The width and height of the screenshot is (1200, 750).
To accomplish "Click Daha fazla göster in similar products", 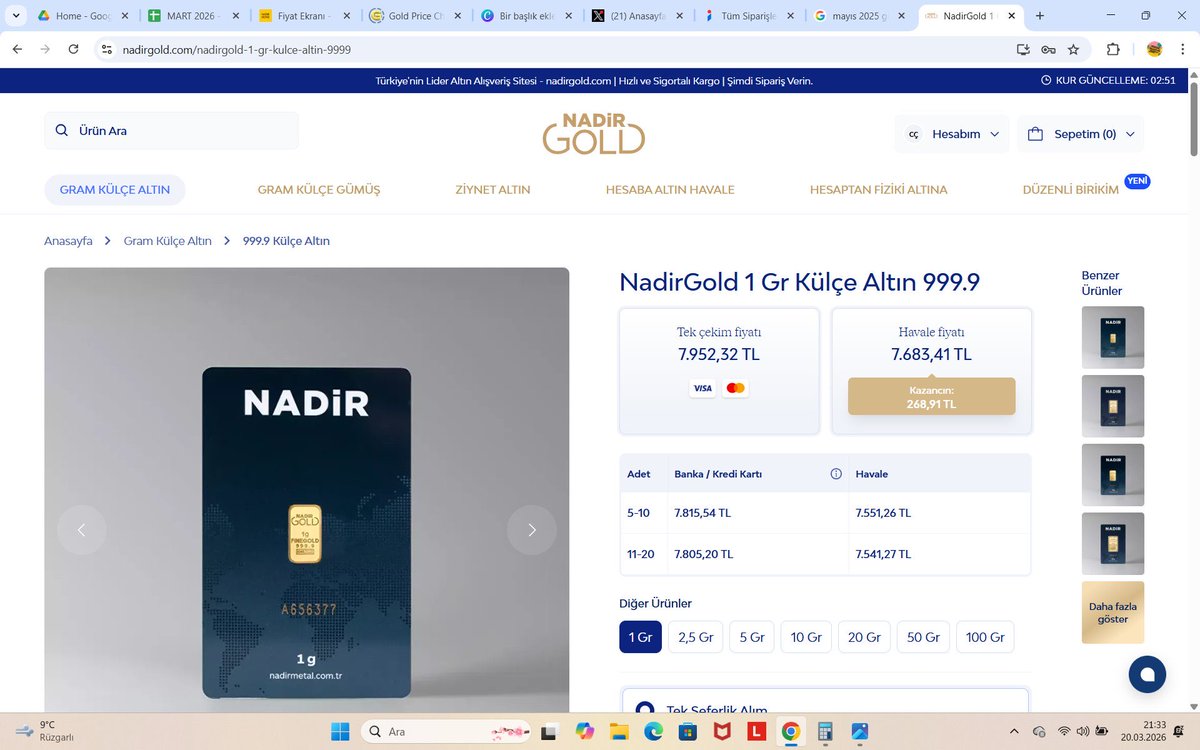I will 1113,612.
